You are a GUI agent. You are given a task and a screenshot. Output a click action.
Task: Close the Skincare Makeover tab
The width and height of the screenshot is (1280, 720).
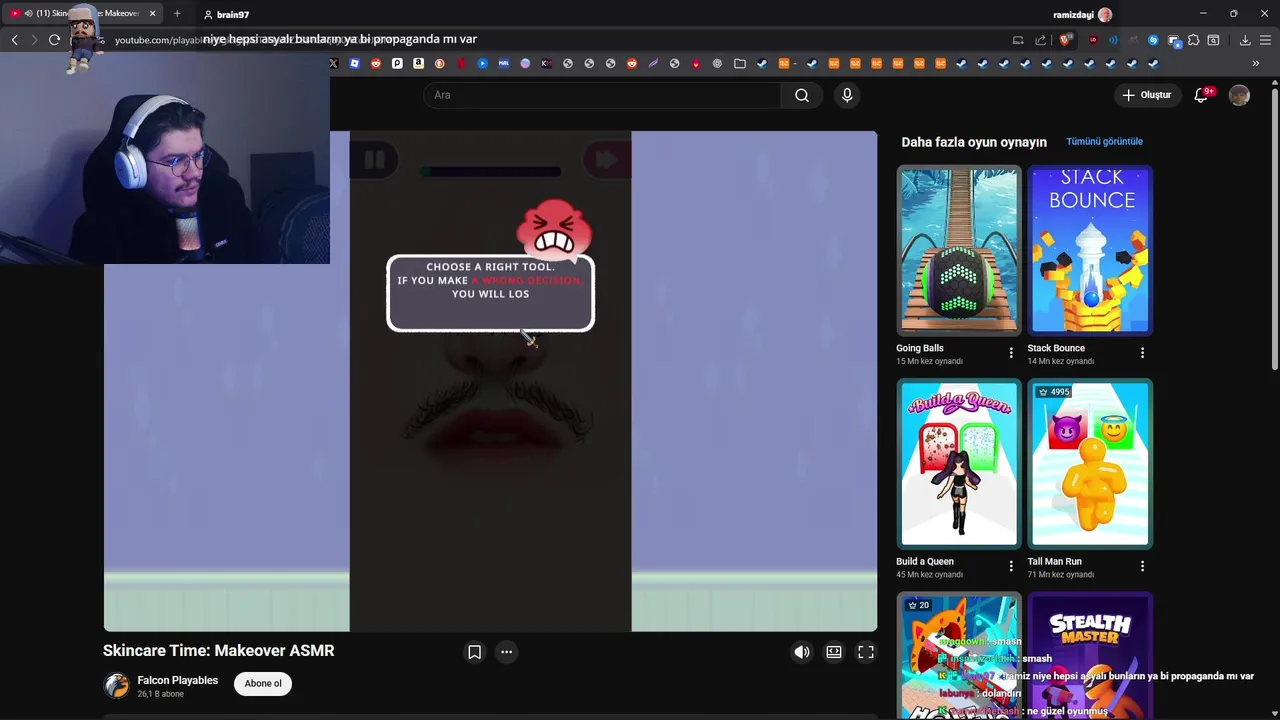[152, 14]
